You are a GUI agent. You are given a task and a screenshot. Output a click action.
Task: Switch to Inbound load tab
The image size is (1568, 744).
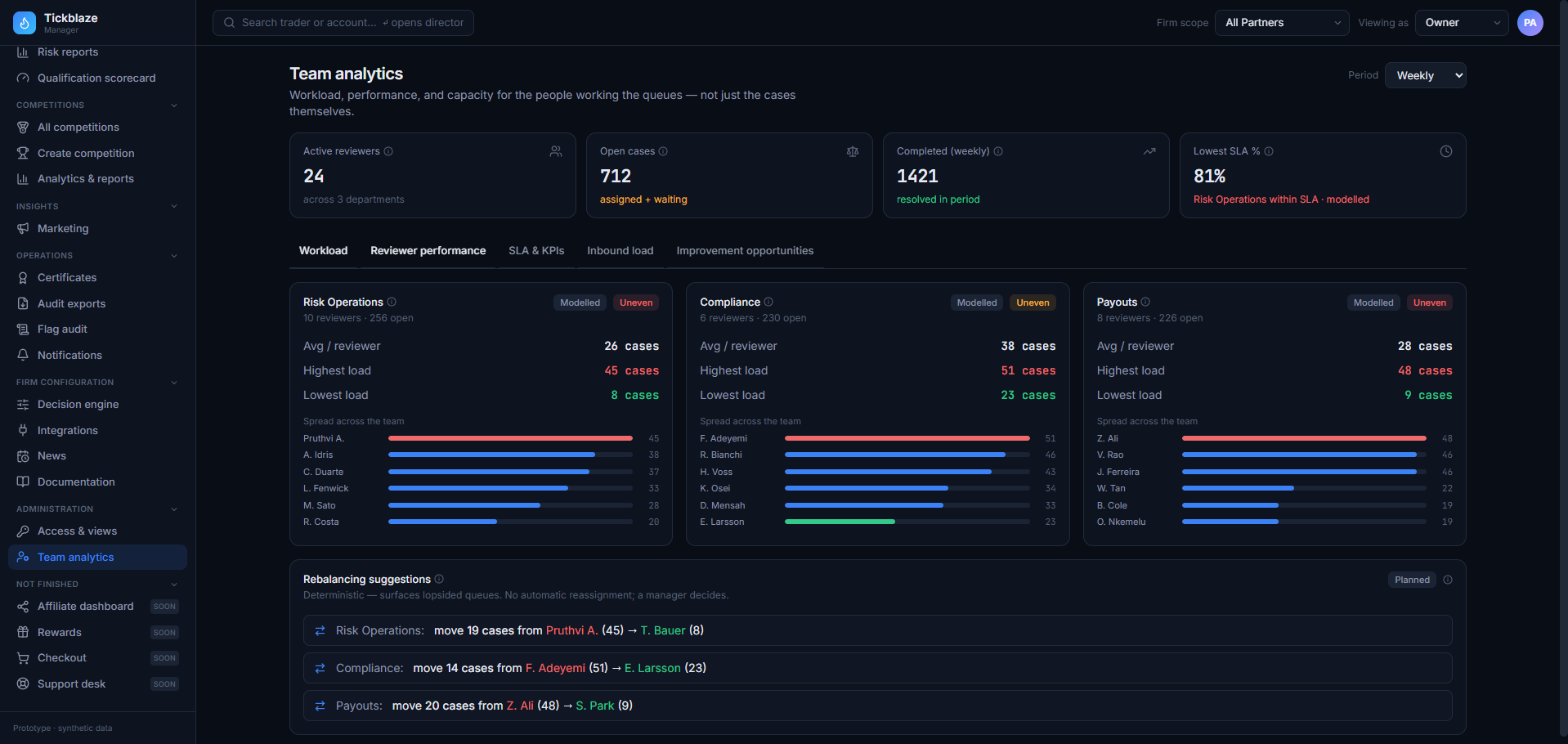(620, 251)
